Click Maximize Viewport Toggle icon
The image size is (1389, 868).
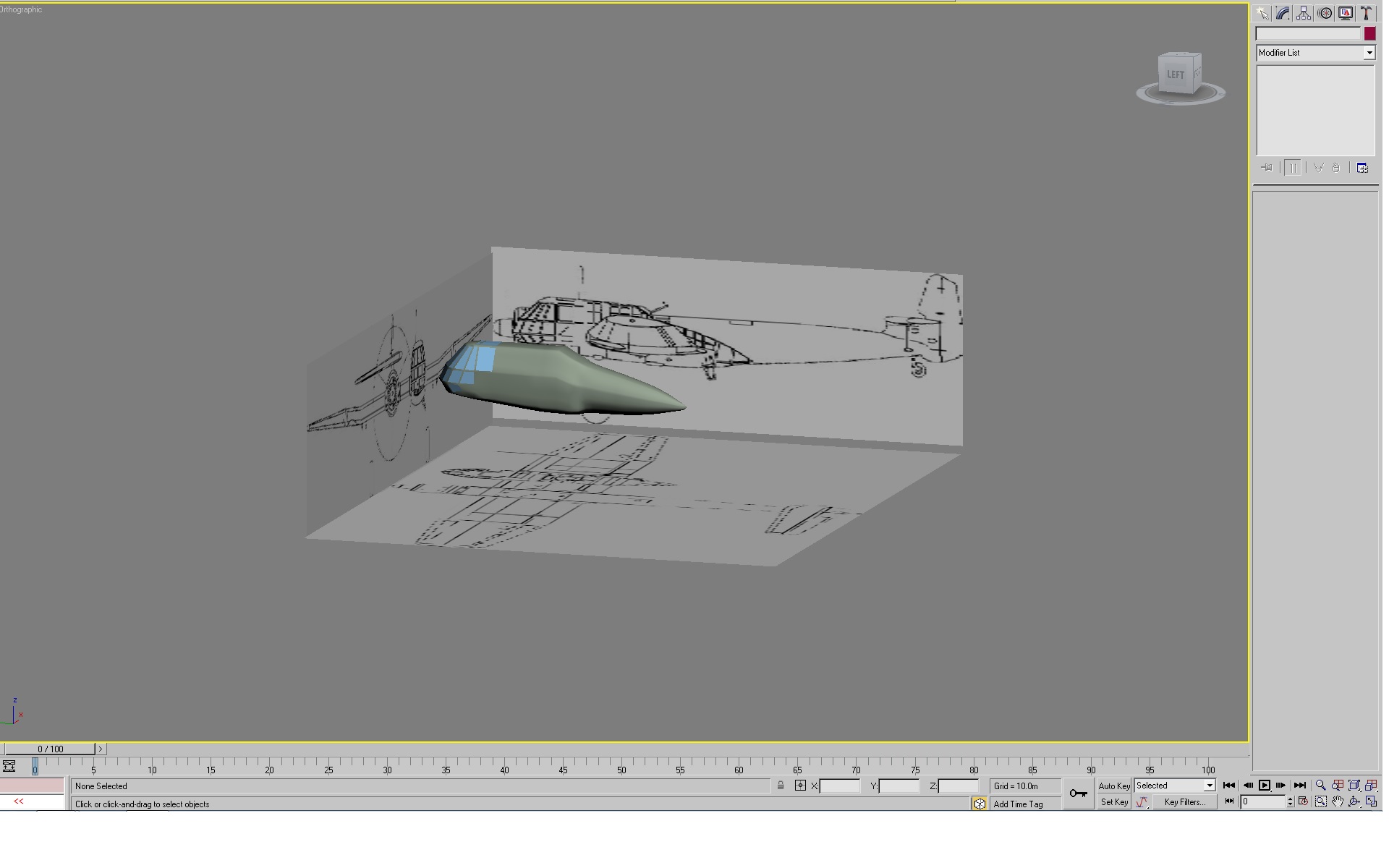point(1371,801)
